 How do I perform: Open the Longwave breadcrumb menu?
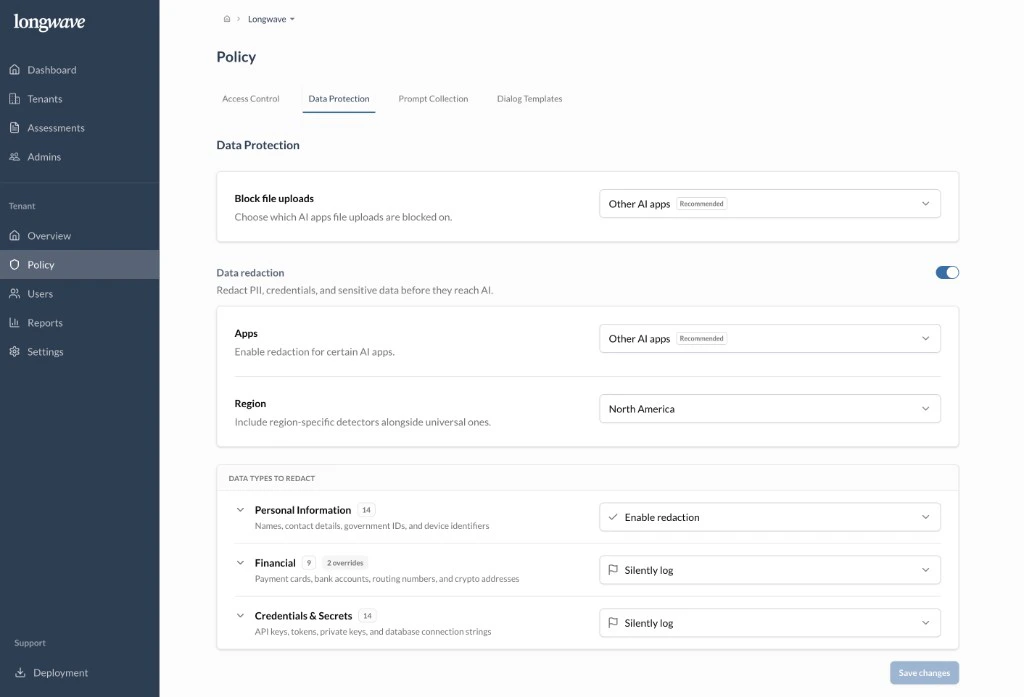[x=270, y=18]
